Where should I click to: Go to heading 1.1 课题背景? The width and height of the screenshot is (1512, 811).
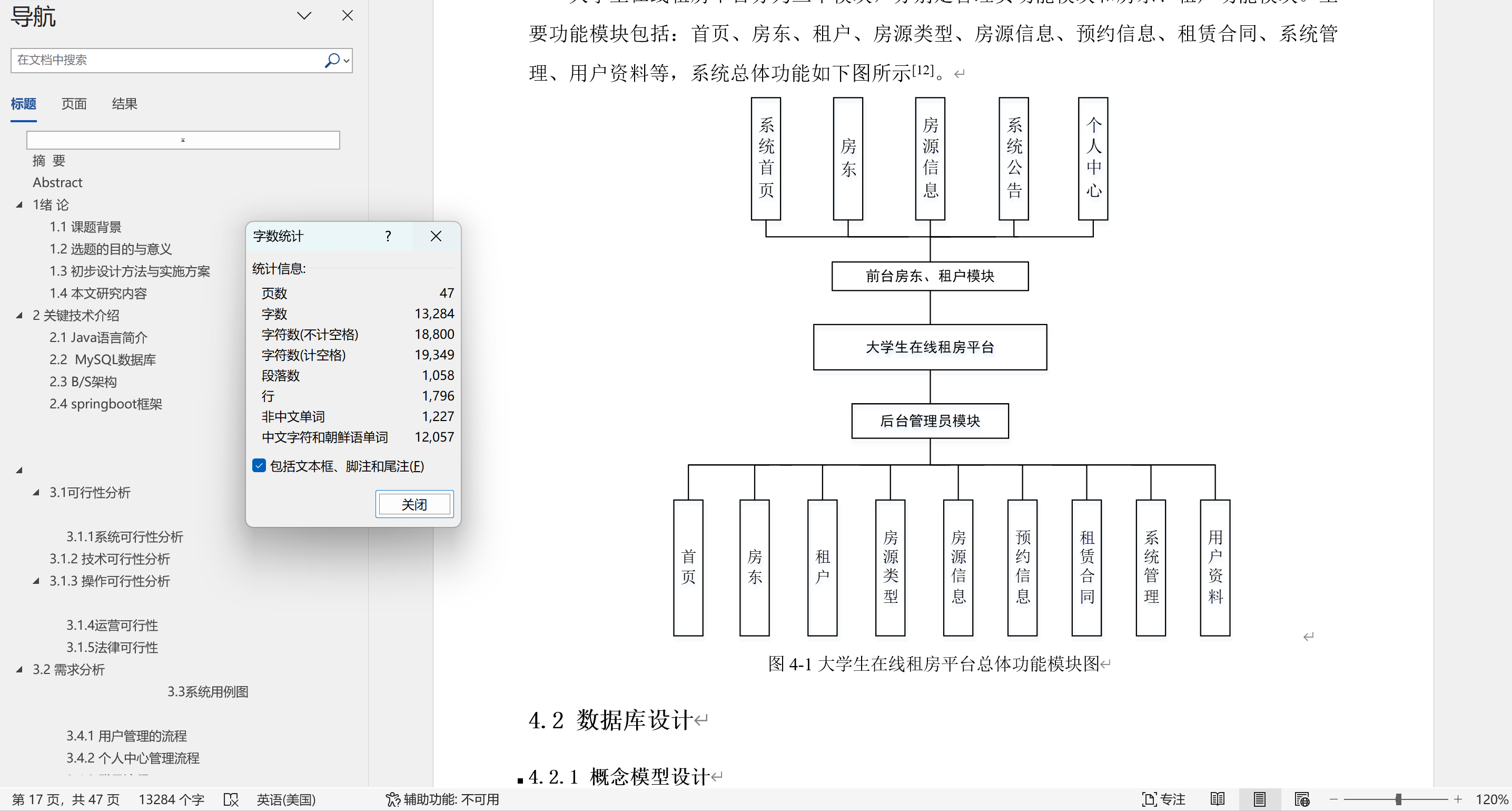pyautogui.click(x=86, y=227)
